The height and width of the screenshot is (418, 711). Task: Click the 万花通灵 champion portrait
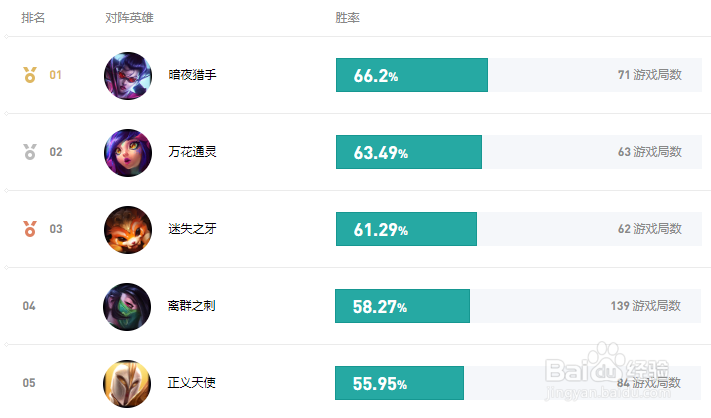click(128, 153)
